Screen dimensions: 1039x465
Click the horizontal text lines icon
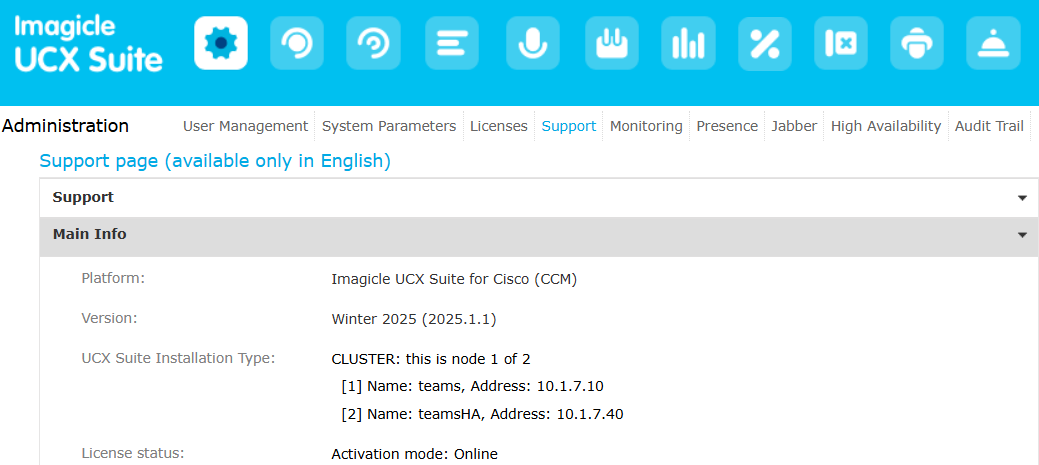coord(452,43)
